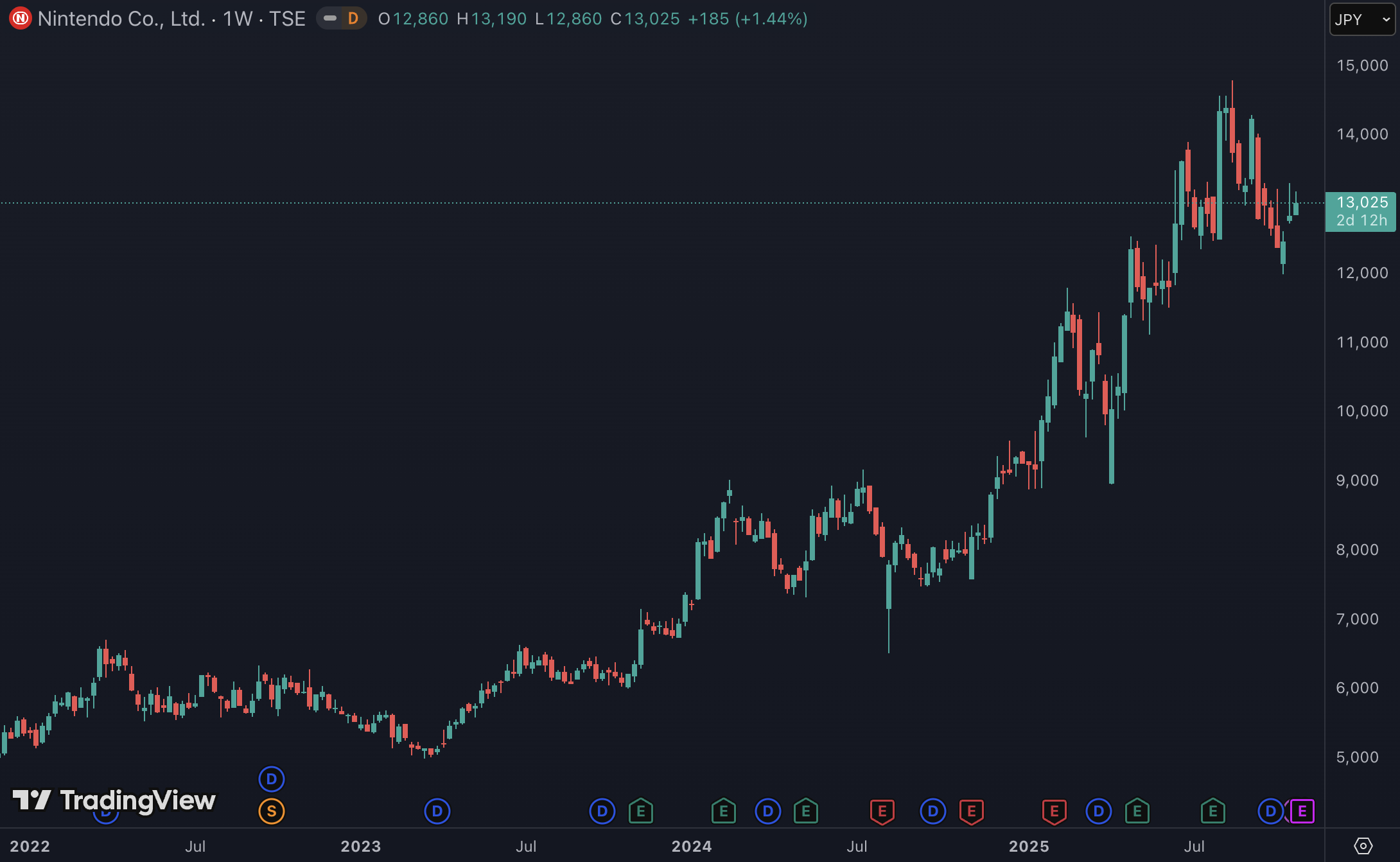The width and height of the screenshot is (1400, 862).
Task: Open the dividend marker from early 2023
Action: (437, 811)
